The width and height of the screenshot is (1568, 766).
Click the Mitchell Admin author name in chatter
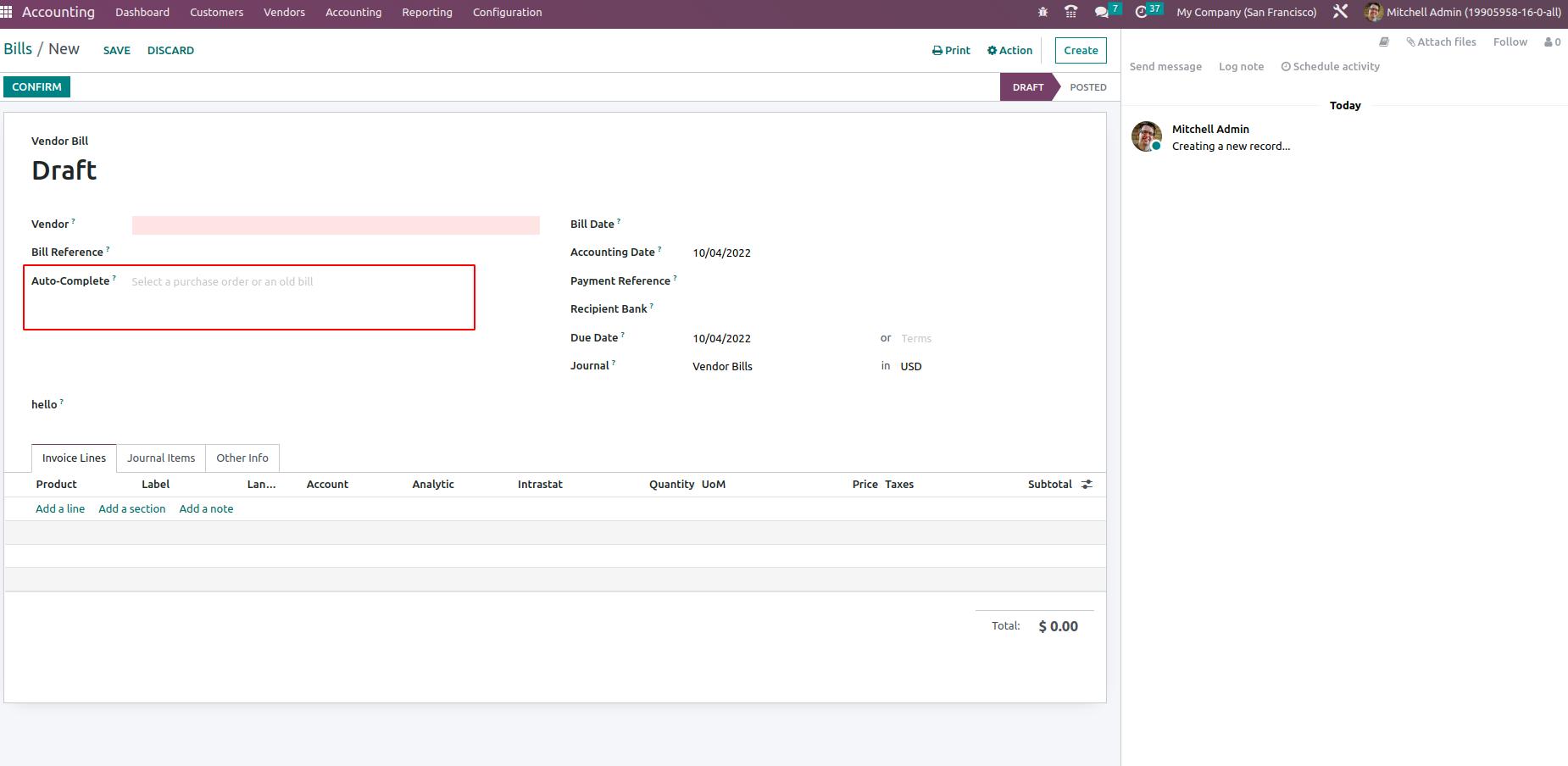coord(1210,129)
